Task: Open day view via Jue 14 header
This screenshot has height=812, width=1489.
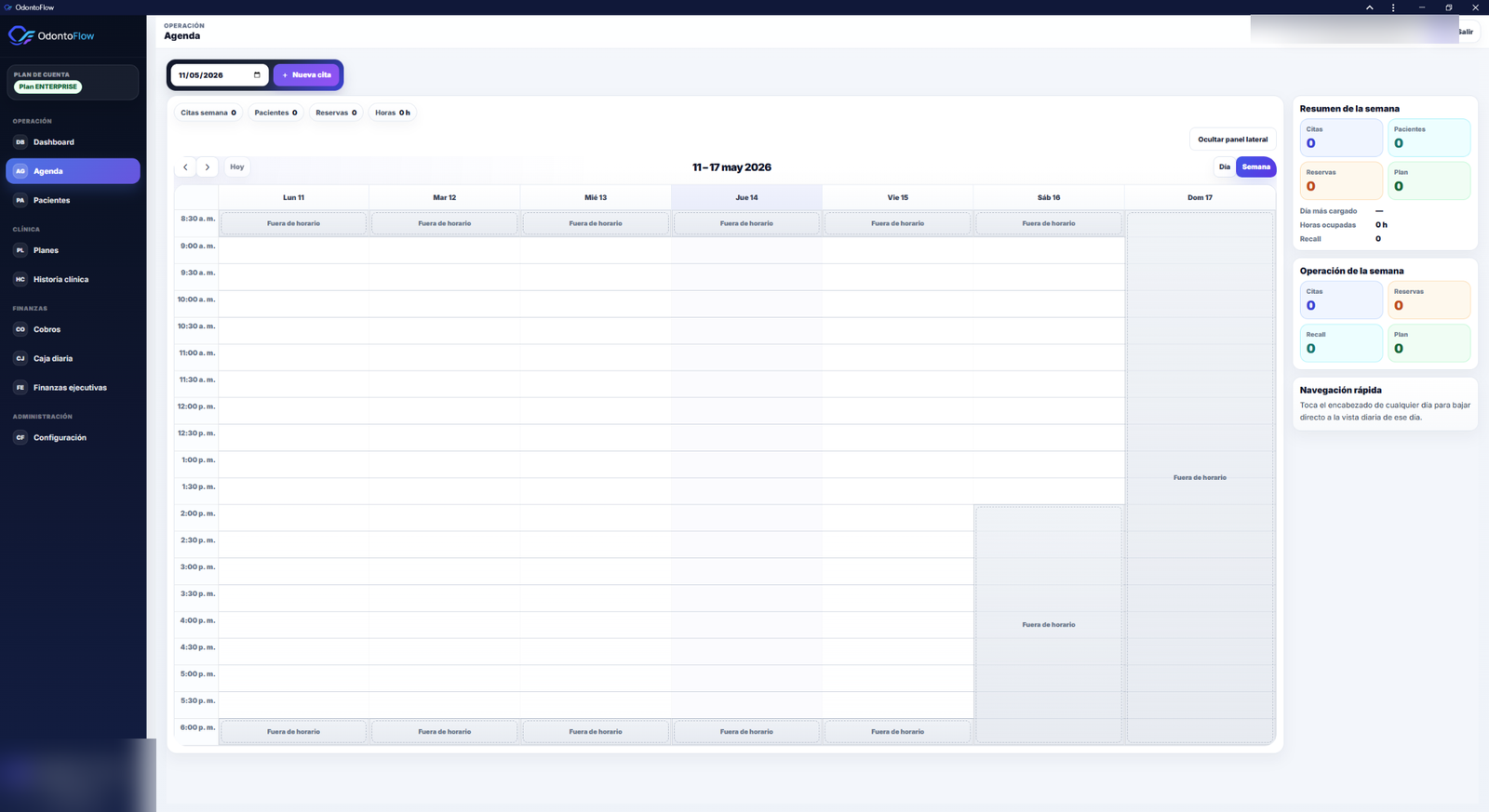Action: coord(746,197)
